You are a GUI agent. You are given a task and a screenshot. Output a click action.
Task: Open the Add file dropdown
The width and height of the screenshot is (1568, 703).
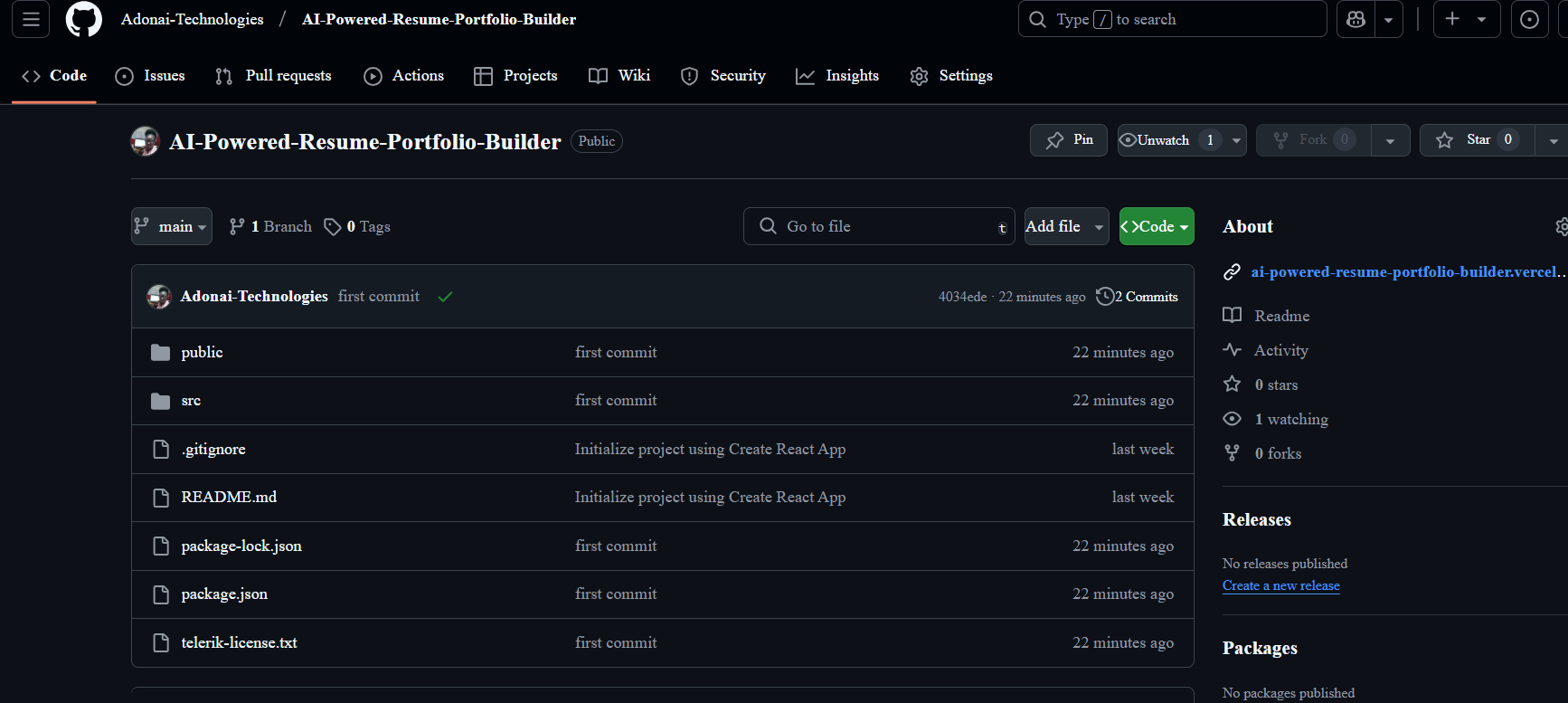coord(1067,226)
